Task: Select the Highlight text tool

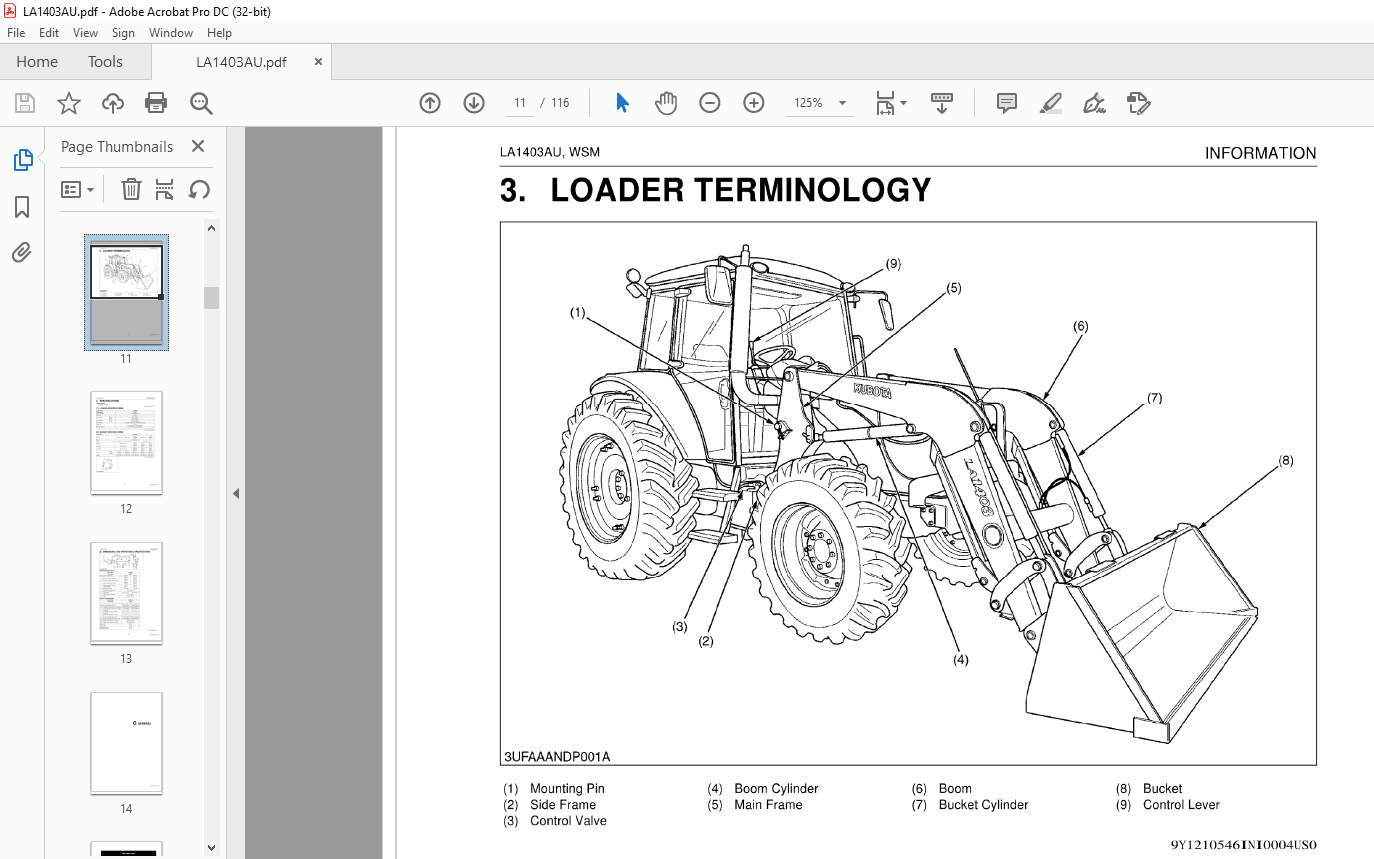Action: coord(1050,103)
